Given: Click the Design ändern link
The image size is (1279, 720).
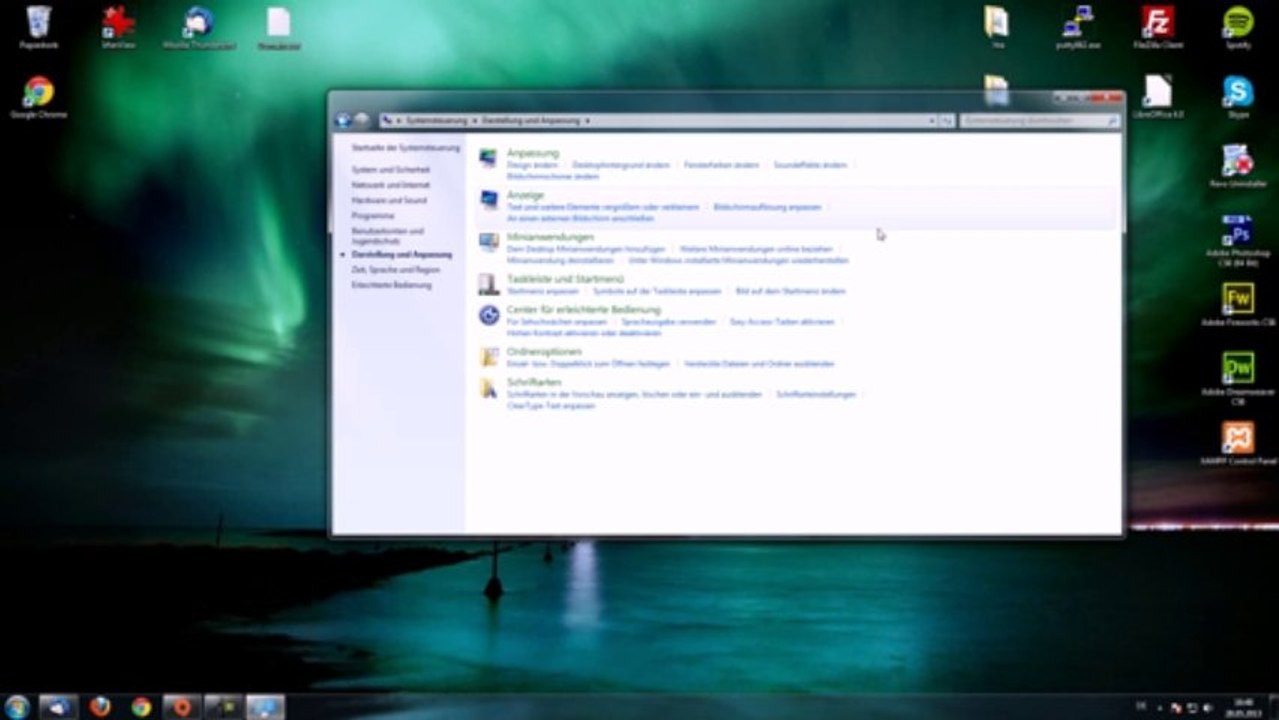Looking at the screenshot, I should point(532,165).
